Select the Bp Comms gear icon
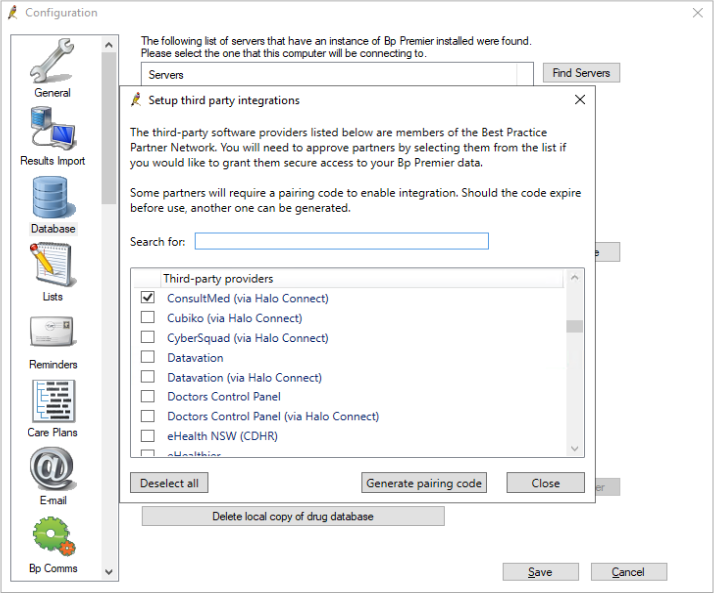This screenshot has width=714, height=593. click(x=52, y=538)
